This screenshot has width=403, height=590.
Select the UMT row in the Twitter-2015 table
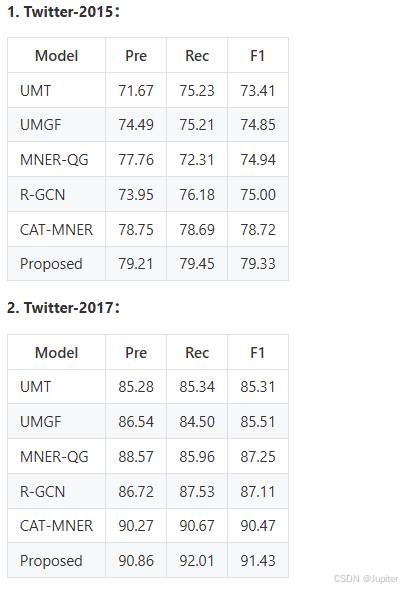point(148,90)
